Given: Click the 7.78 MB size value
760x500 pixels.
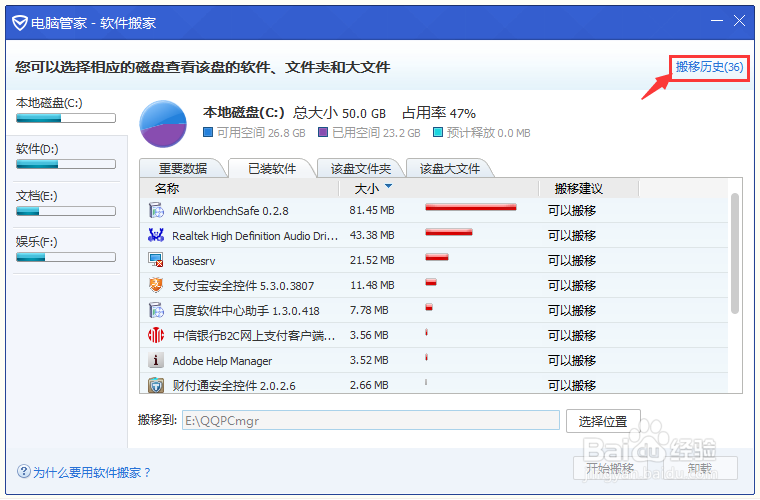Looking at the screenshot, I should [369, 310].
